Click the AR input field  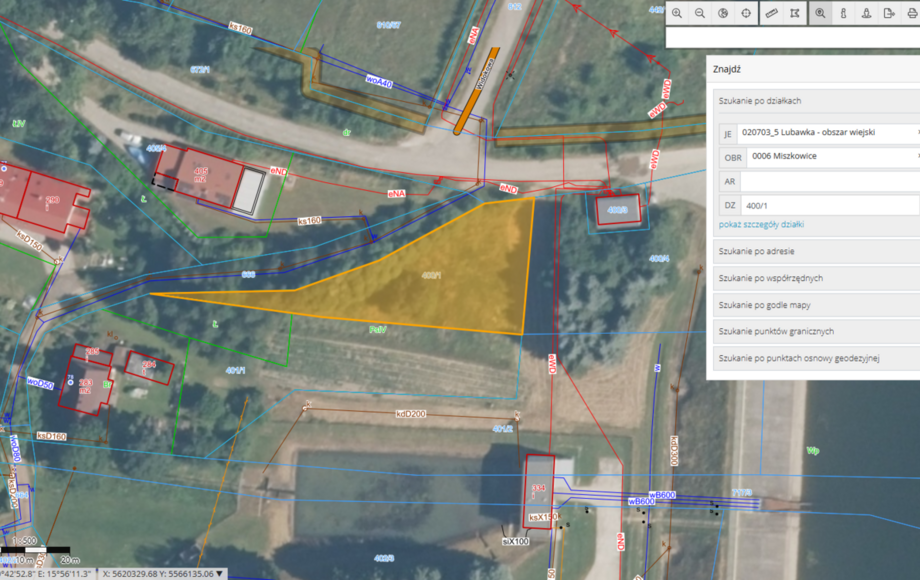pyautogui.click(x=830, y=182)
